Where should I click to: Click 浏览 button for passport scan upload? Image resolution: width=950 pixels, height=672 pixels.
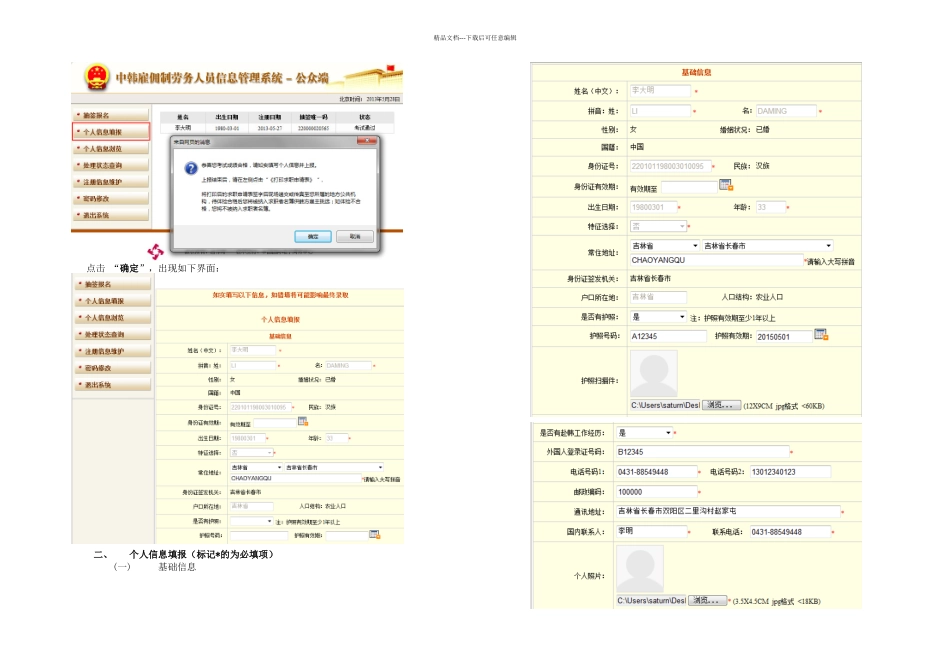coord(721,405)
